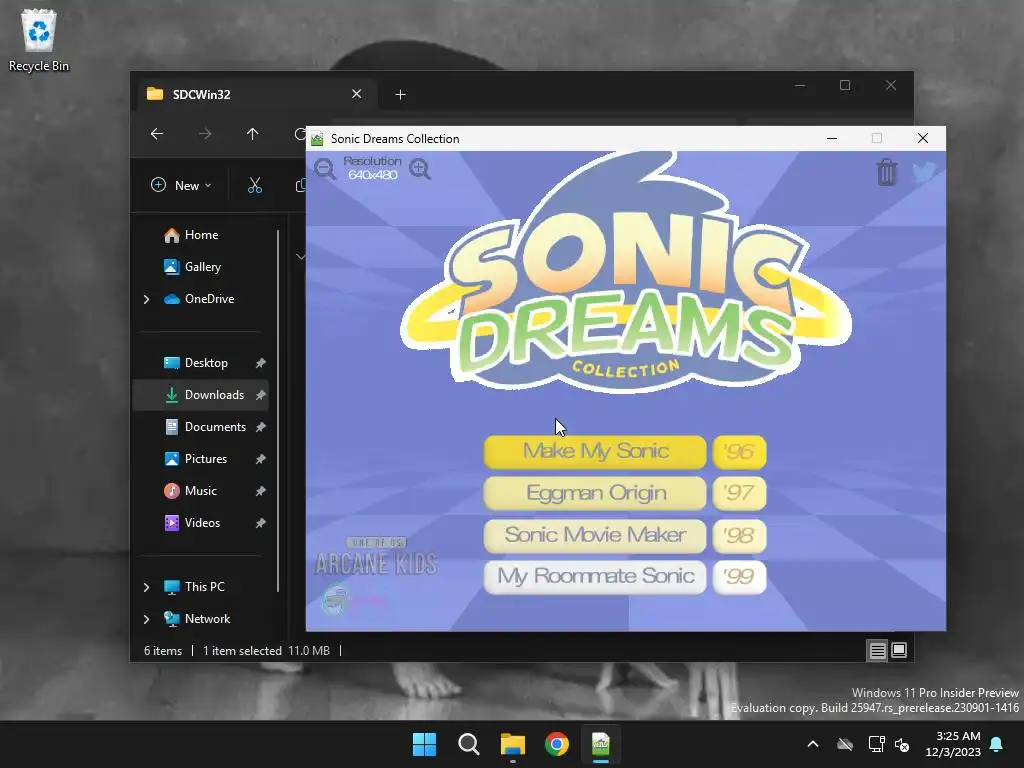Switch Explorer to large thumbnails view
Screen dimensions: 1024x768
(899, 650)
